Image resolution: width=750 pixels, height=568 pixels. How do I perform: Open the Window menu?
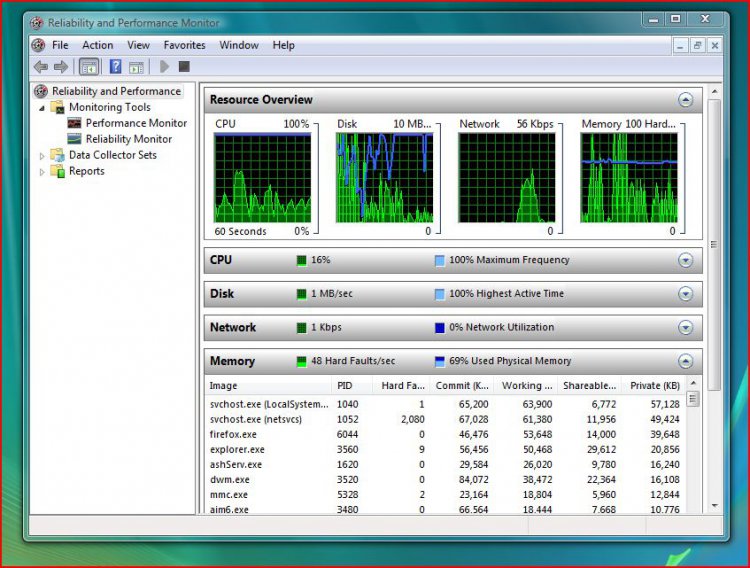[x=239, y=45]
